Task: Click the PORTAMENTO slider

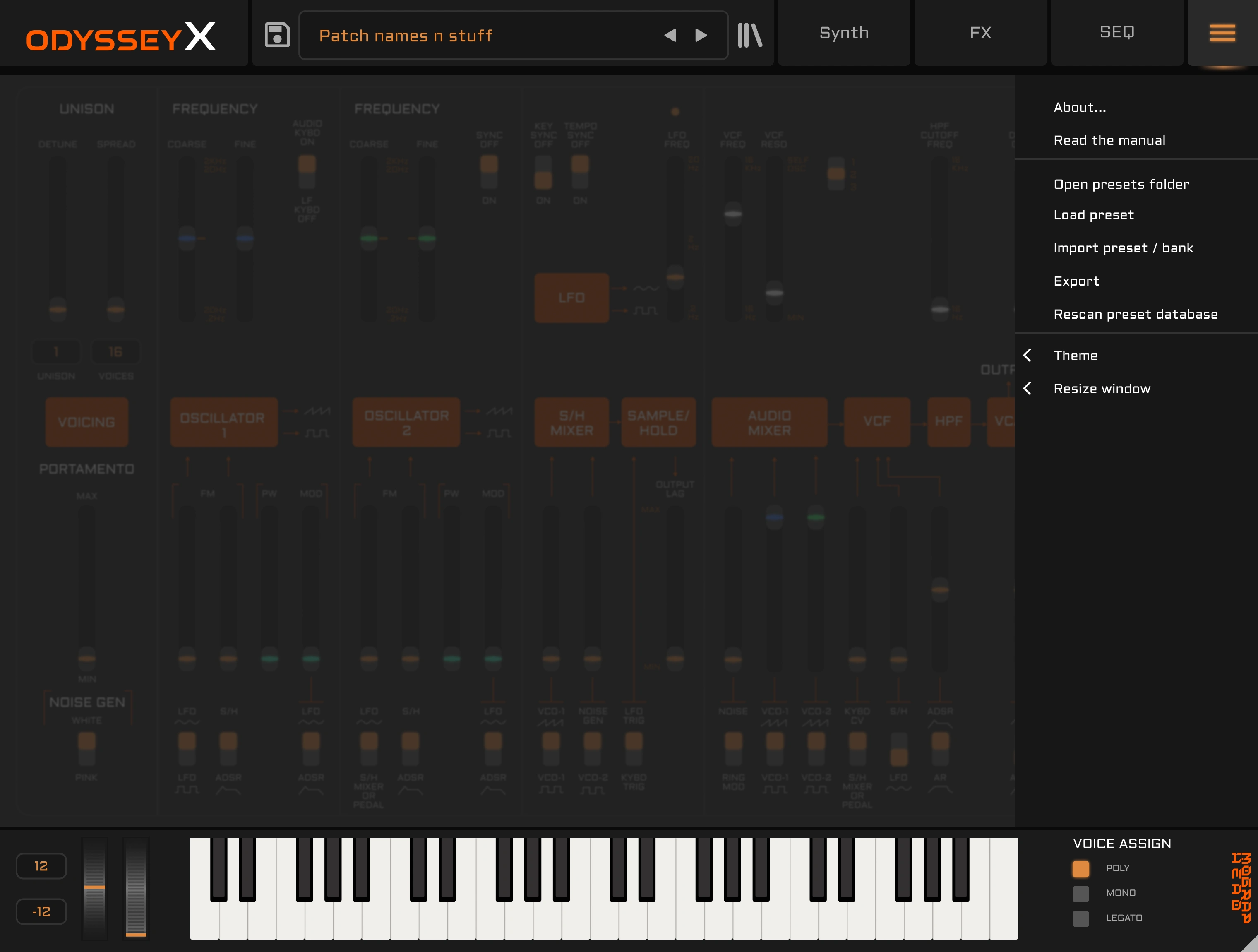Action: [x=86, y=589]
